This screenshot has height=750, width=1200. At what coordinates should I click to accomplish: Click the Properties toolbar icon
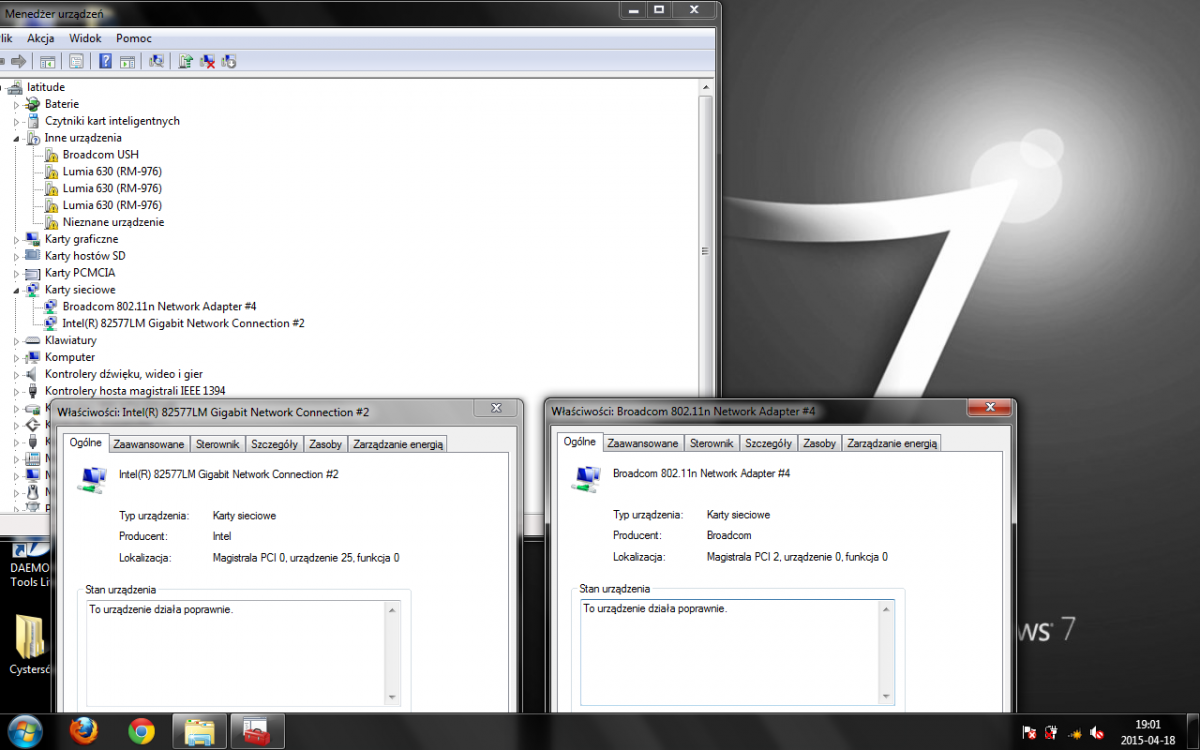pos(76,61)
